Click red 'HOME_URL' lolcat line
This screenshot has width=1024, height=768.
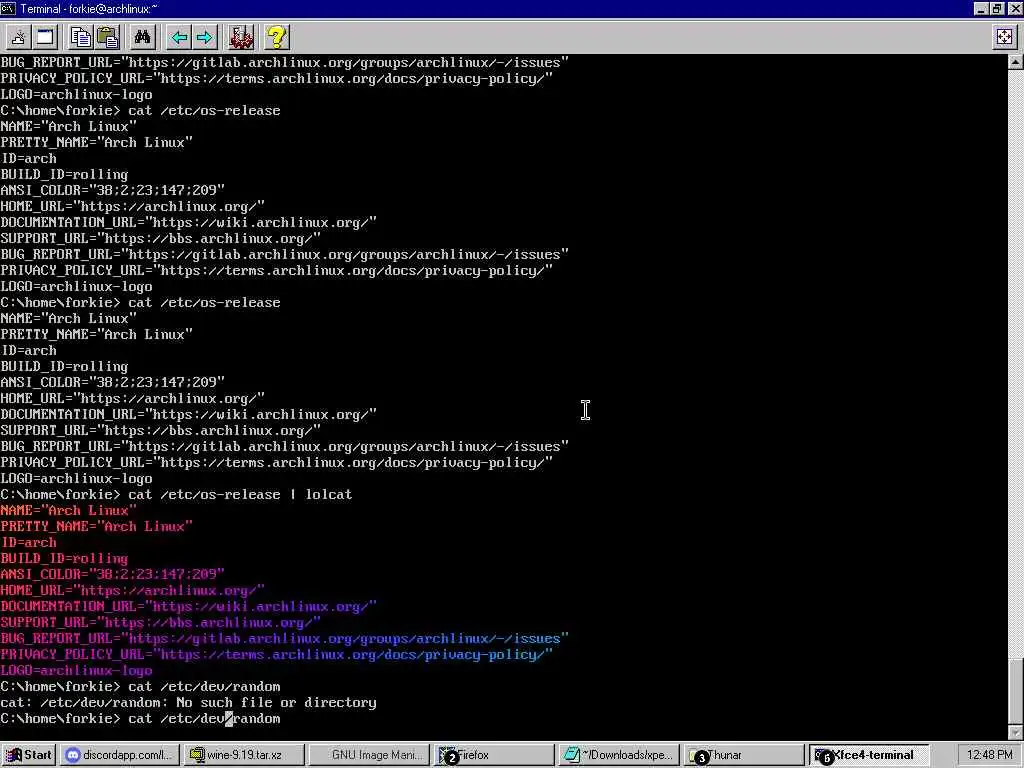tap(132, 590)
